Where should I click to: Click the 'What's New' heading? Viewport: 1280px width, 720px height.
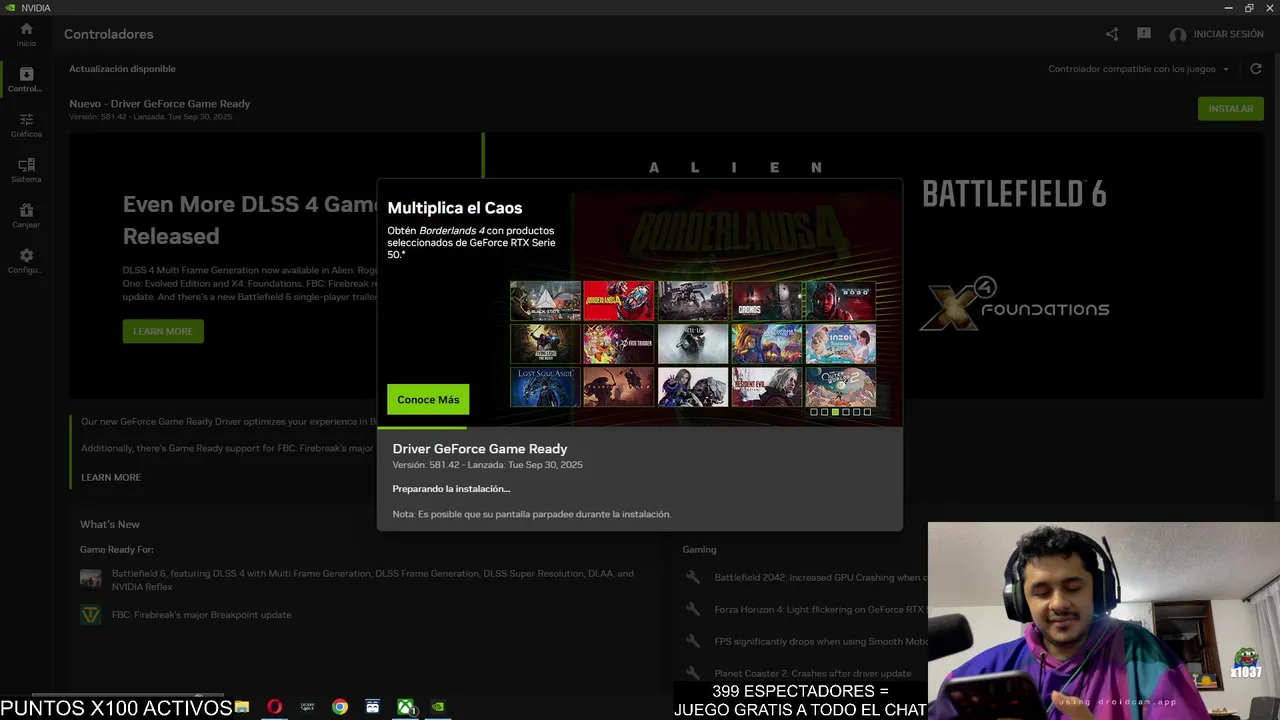(x=110, y=524)
